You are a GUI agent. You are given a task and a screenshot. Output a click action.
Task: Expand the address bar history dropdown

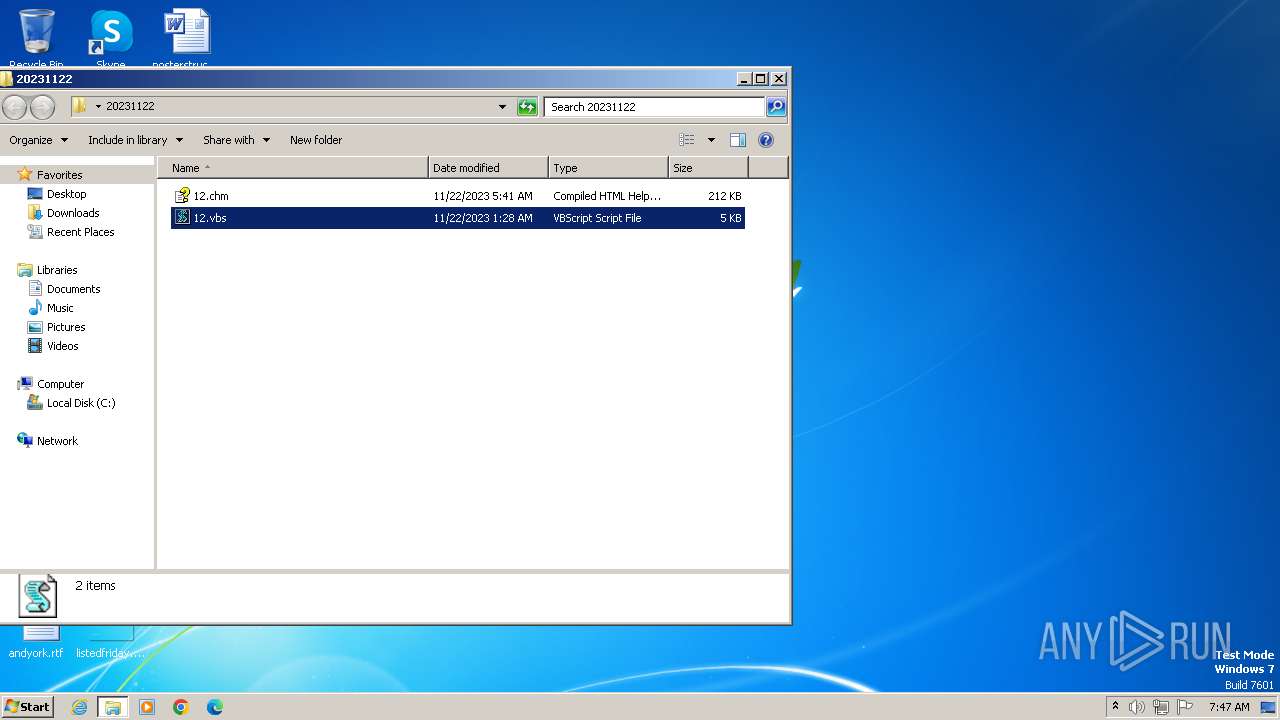pos(502,107)
